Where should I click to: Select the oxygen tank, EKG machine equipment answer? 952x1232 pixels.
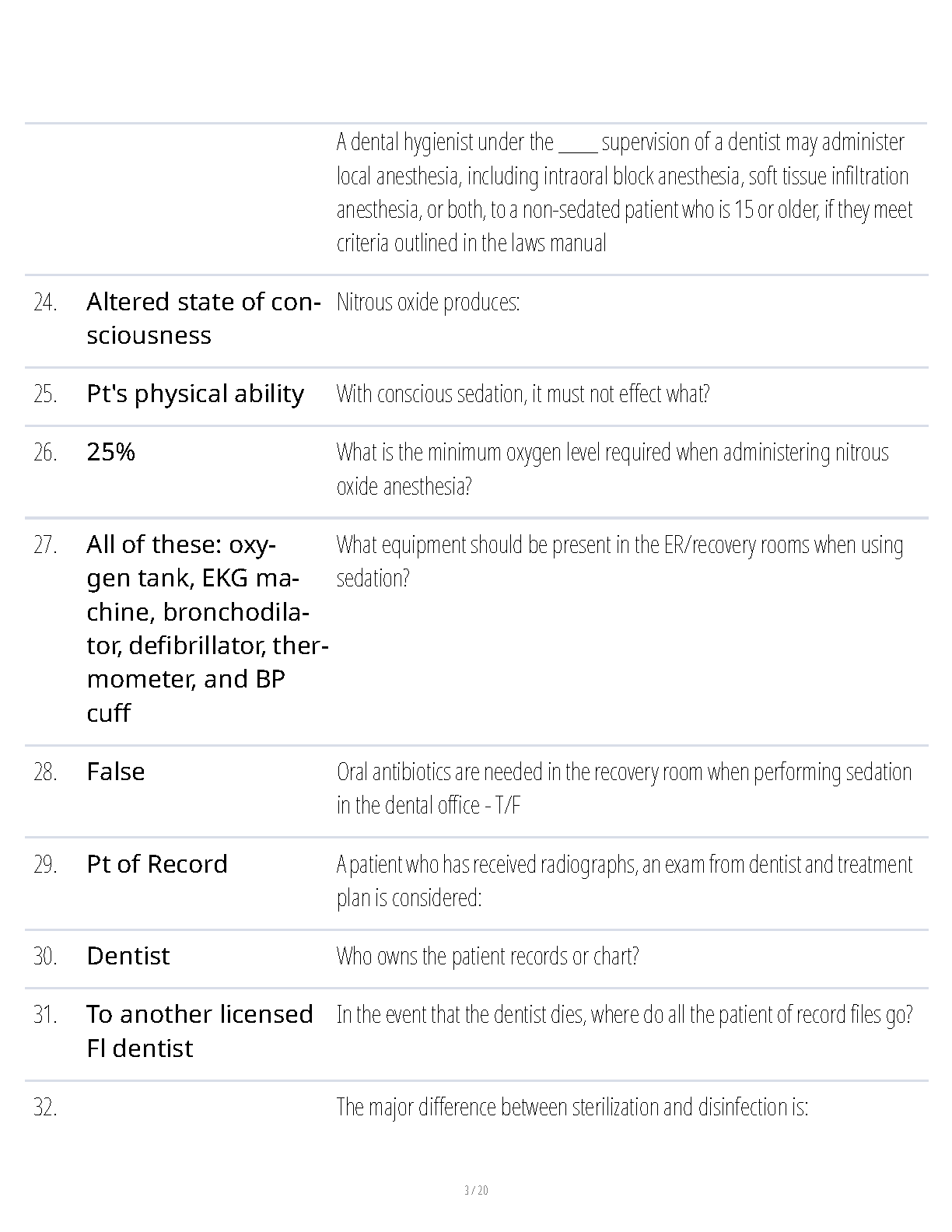click(x=208, y=628)
